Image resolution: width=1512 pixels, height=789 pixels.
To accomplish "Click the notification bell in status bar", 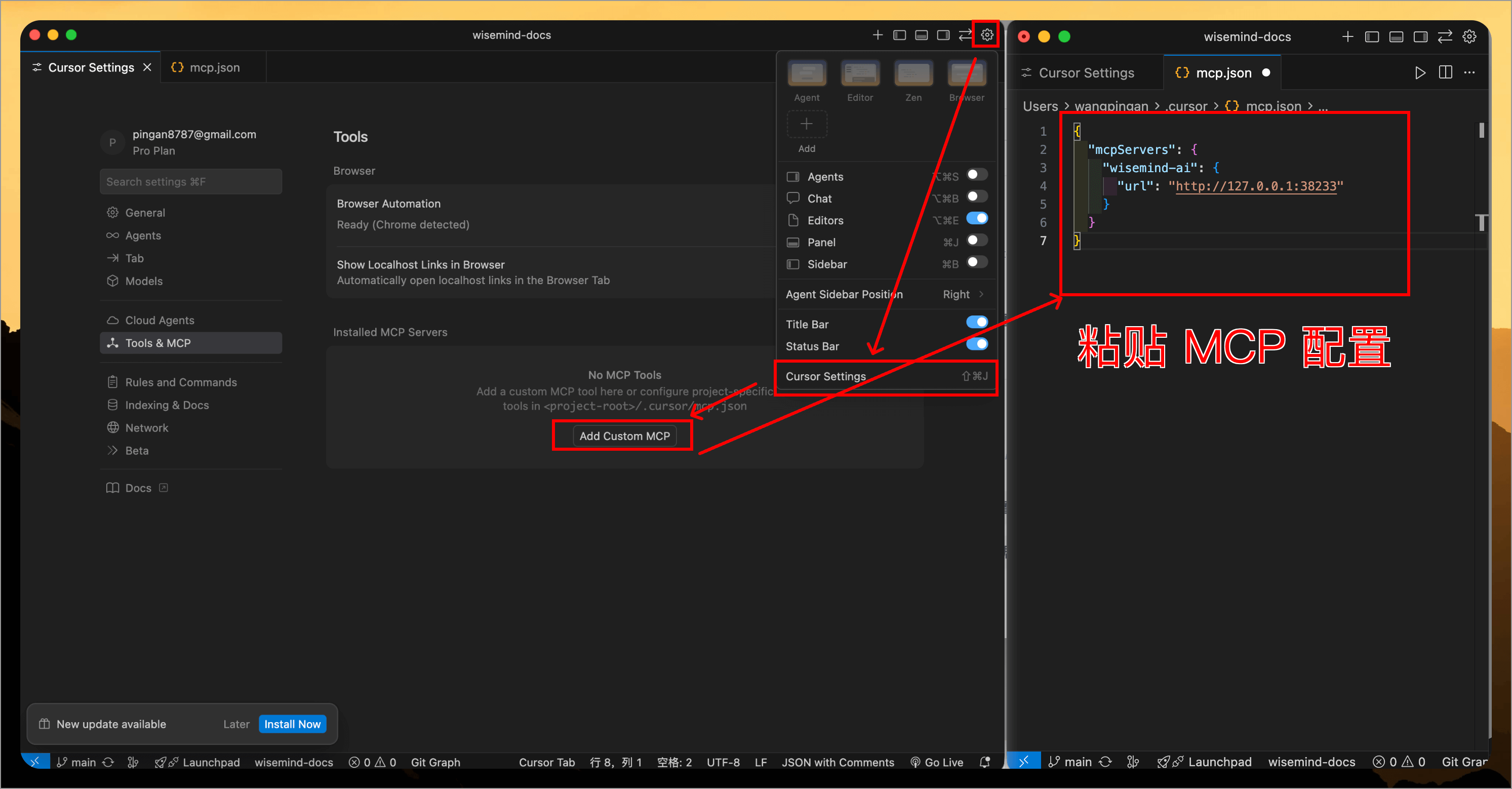I will tap(985, 762).
